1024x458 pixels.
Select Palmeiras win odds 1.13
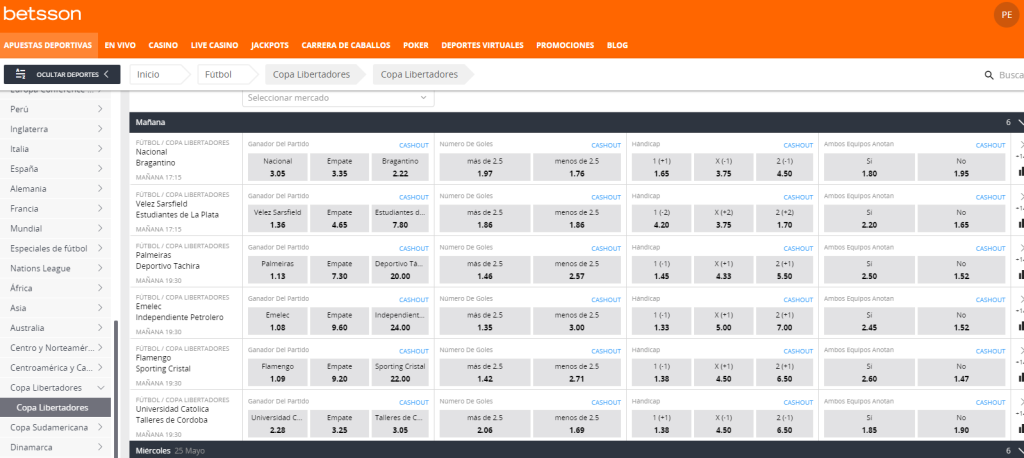[278, 270]
